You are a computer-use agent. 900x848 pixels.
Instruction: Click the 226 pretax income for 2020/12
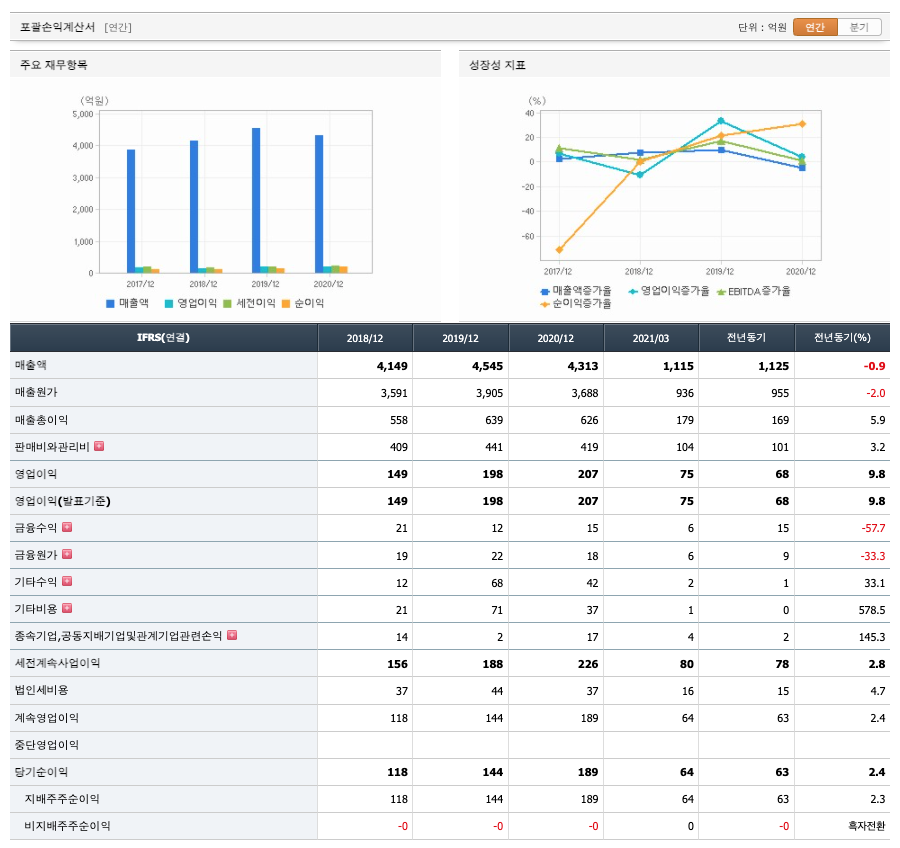(x=588, y=664)
